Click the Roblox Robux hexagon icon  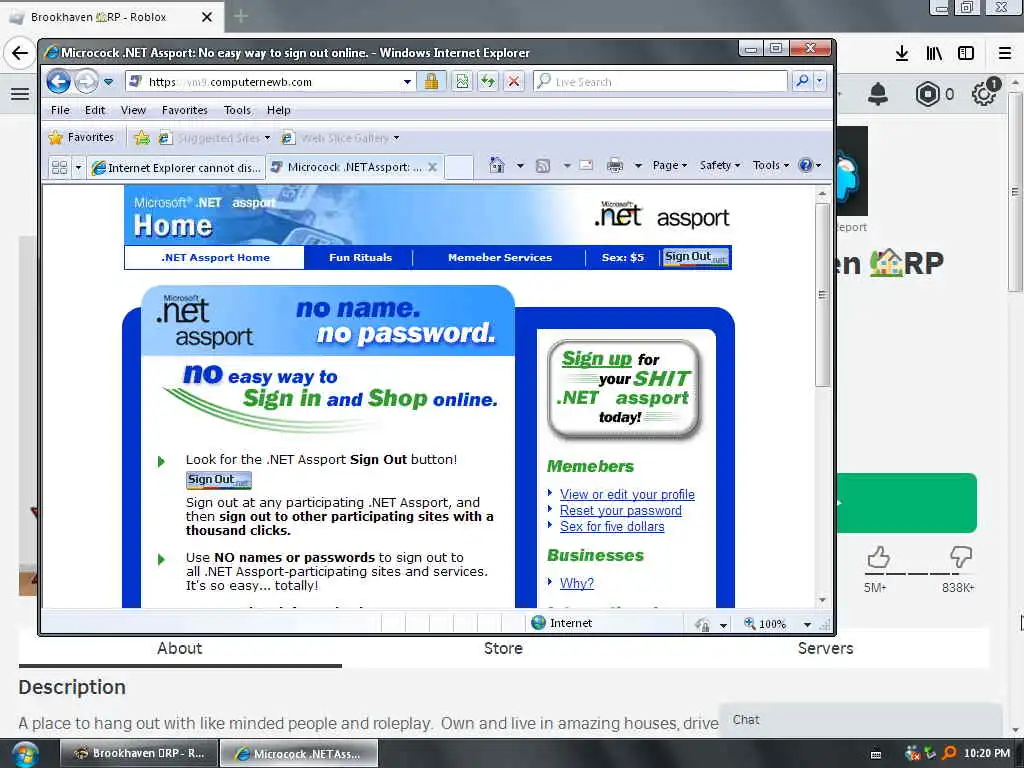[x=927, y=95]
